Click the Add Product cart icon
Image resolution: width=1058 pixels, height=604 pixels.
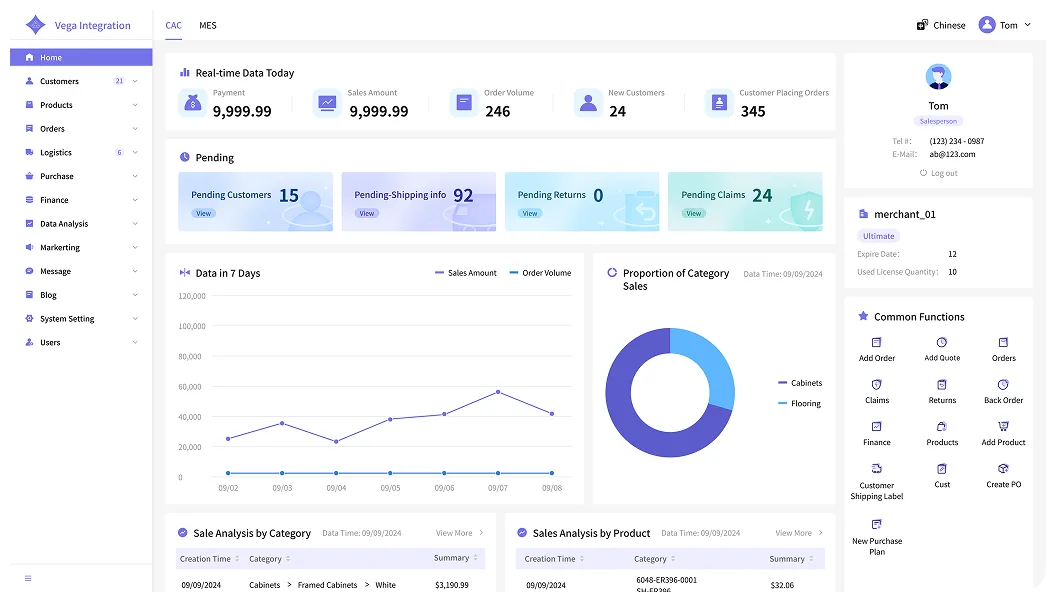[1003, 427]
